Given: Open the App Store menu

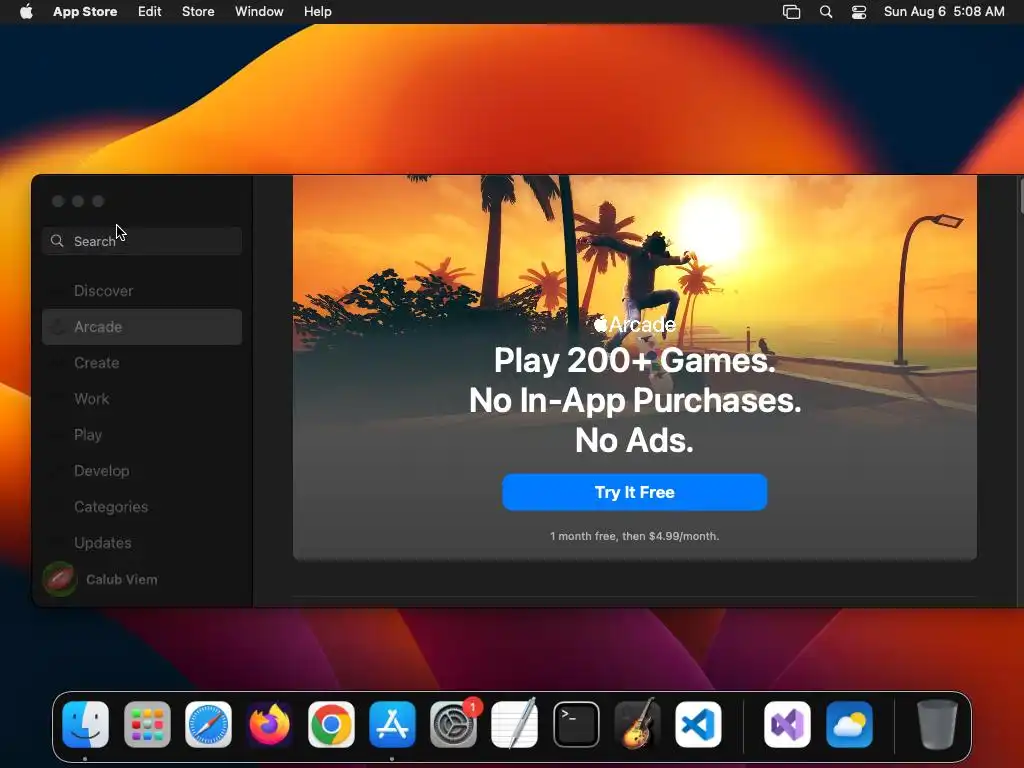Looking at the screenshot, I should pos(85,12).
